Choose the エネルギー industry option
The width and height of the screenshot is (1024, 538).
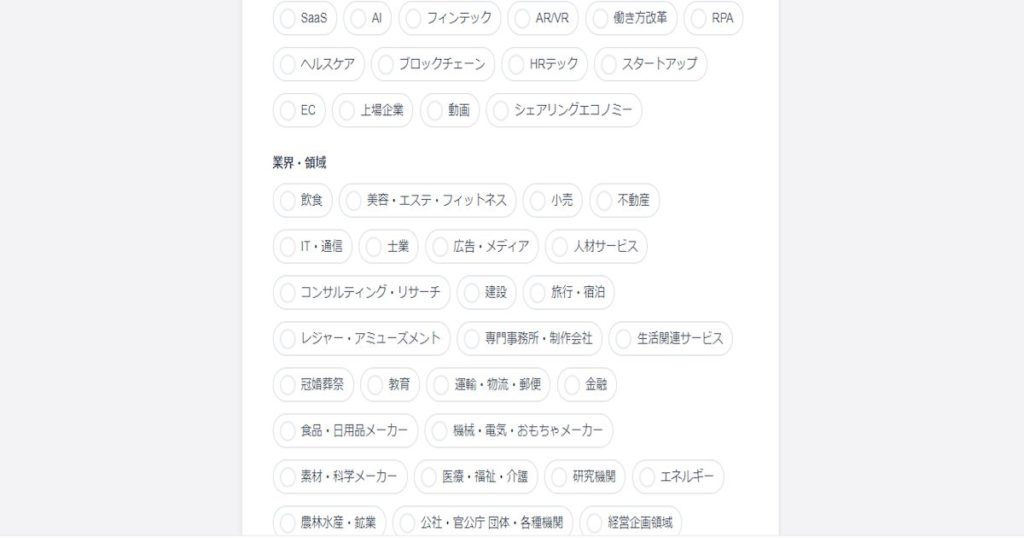(x=677, y=476)
